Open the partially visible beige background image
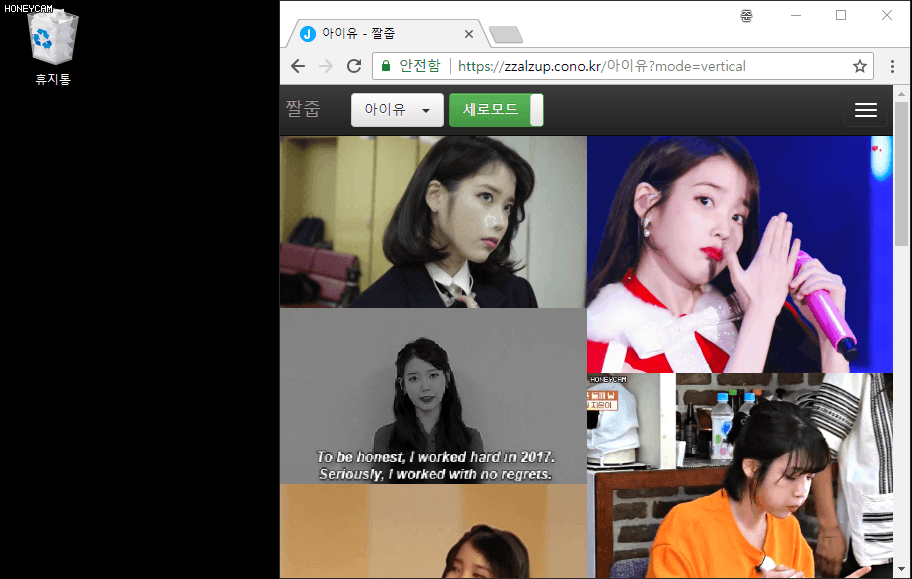This screenshot has width=912, height=579. tap(433, 531)
